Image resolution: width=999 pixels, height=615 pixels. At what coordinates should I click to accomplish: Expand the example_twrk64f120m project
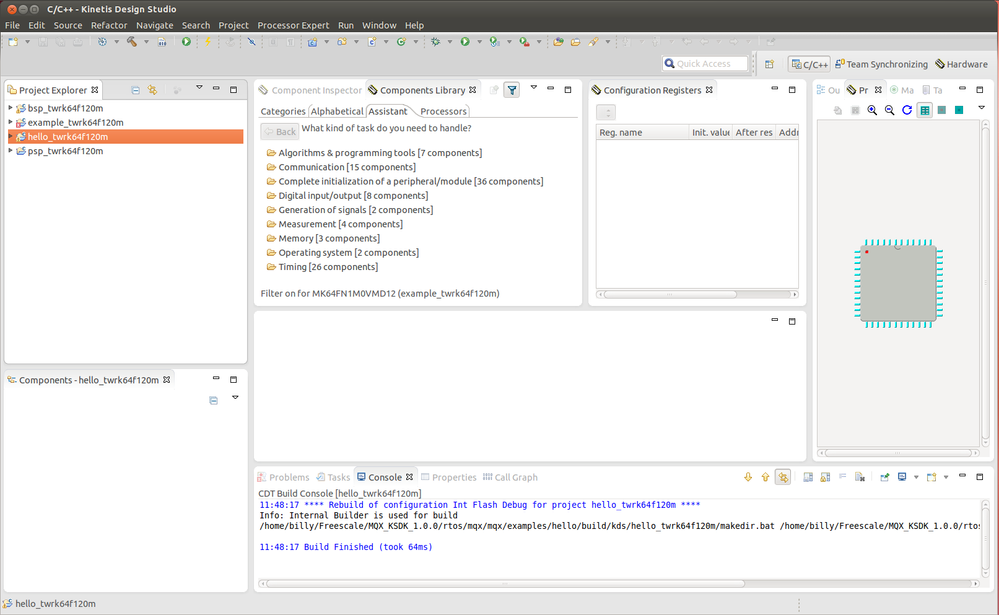10,122
